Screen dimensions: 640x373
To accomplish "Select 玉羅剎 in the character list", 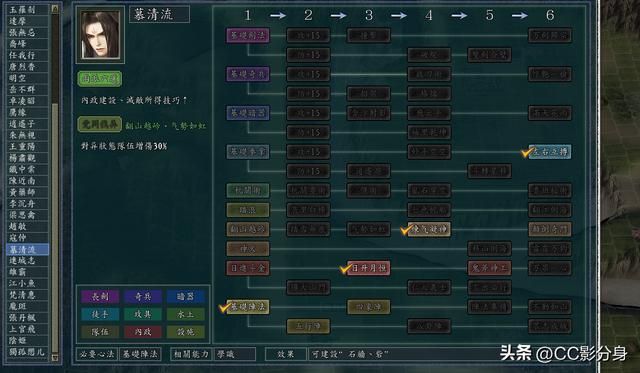I will (x=27, y=9).
